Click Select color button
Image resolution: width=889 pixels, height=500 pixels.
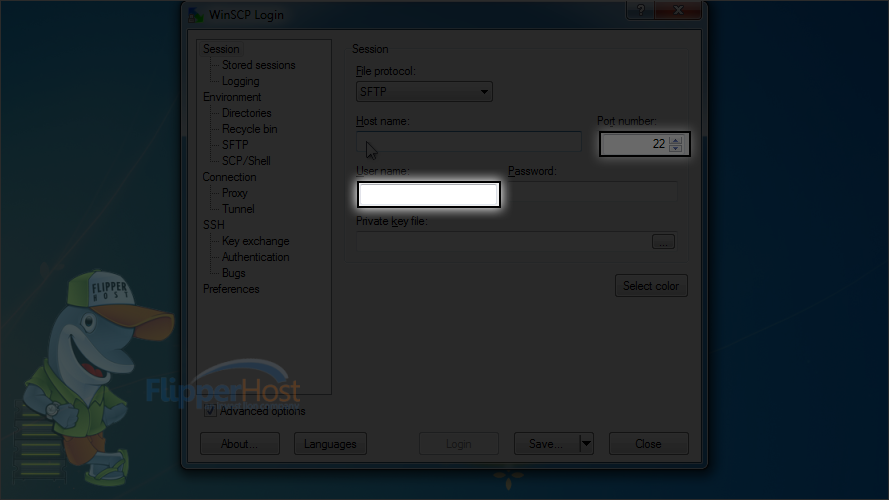click(x=651, y=286)
